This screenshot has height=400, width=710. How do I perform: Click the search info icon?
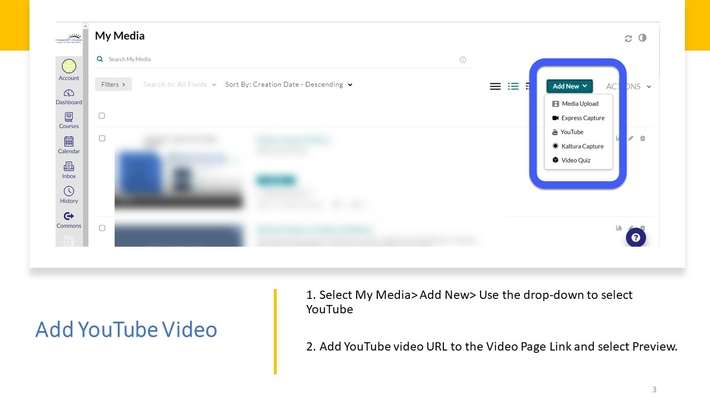tap(463, 60)
